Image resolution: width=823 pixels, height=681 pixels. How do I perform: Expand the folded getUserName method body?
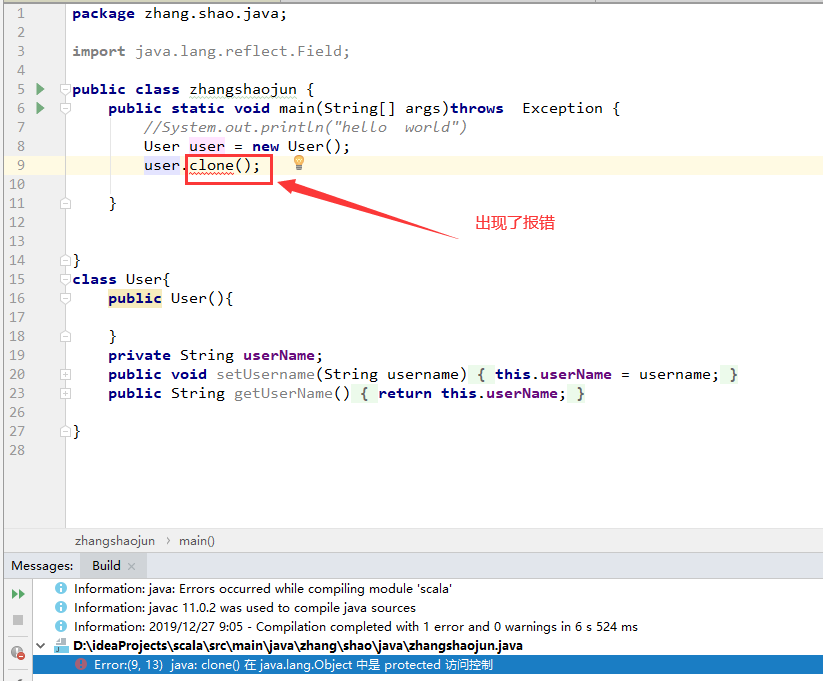65,393
